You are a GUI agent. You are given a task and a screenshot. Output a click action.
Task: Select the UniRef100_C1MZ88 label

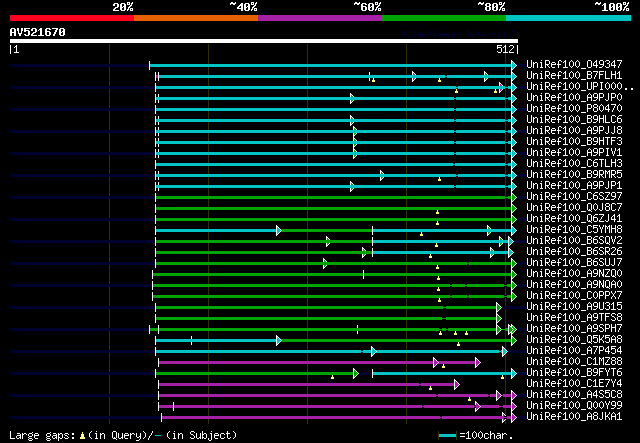[x=574, y=362]
